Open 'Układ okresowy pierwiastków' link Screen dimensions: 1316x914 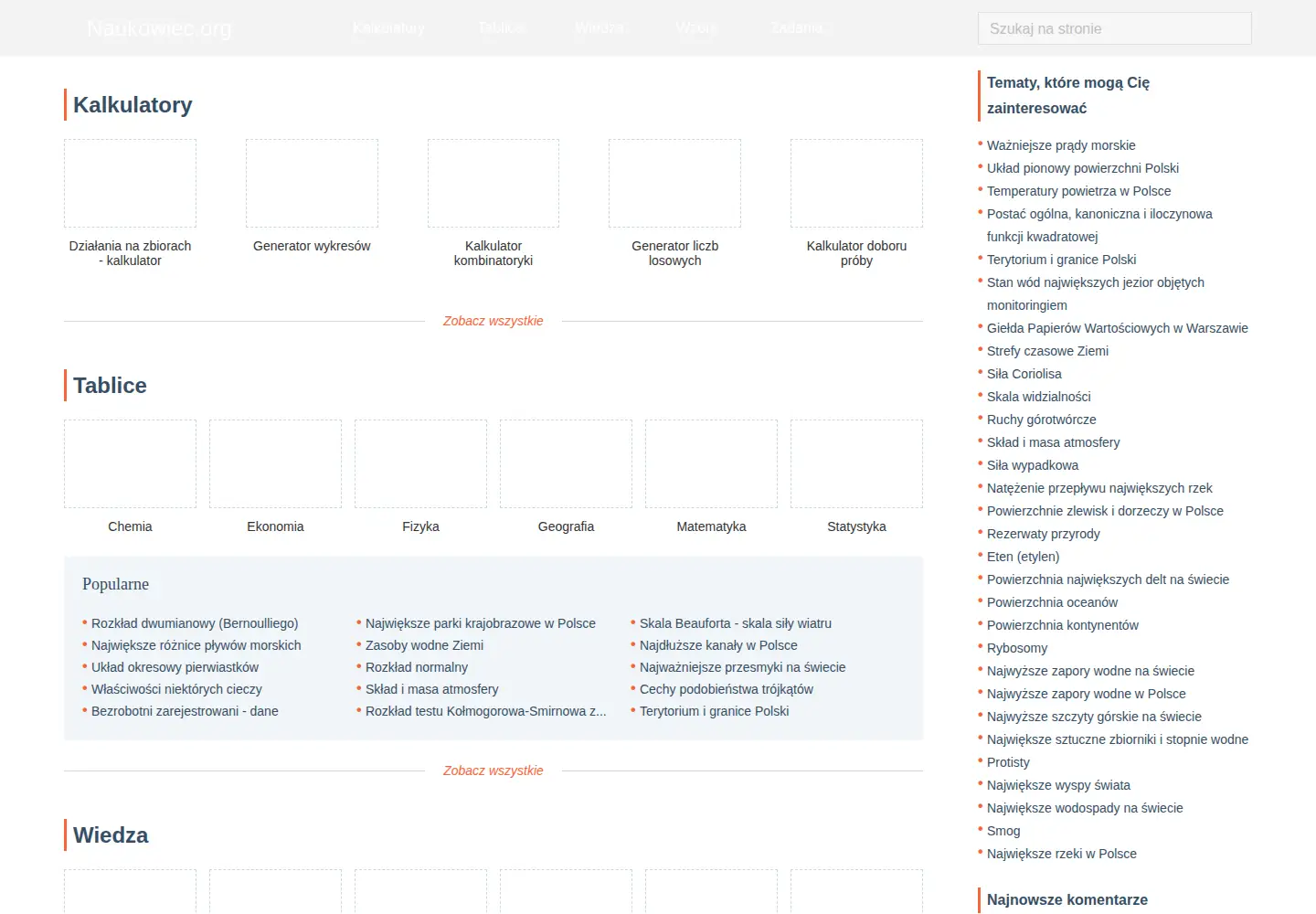click(175, 667)
